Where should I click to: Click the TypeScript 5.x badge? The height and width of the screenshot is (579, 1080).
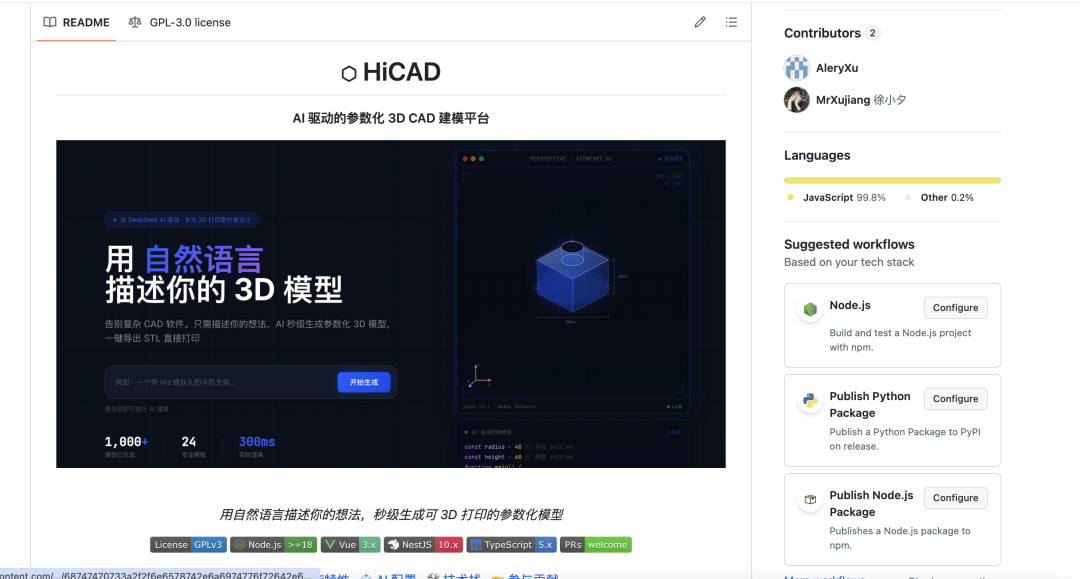511,545
